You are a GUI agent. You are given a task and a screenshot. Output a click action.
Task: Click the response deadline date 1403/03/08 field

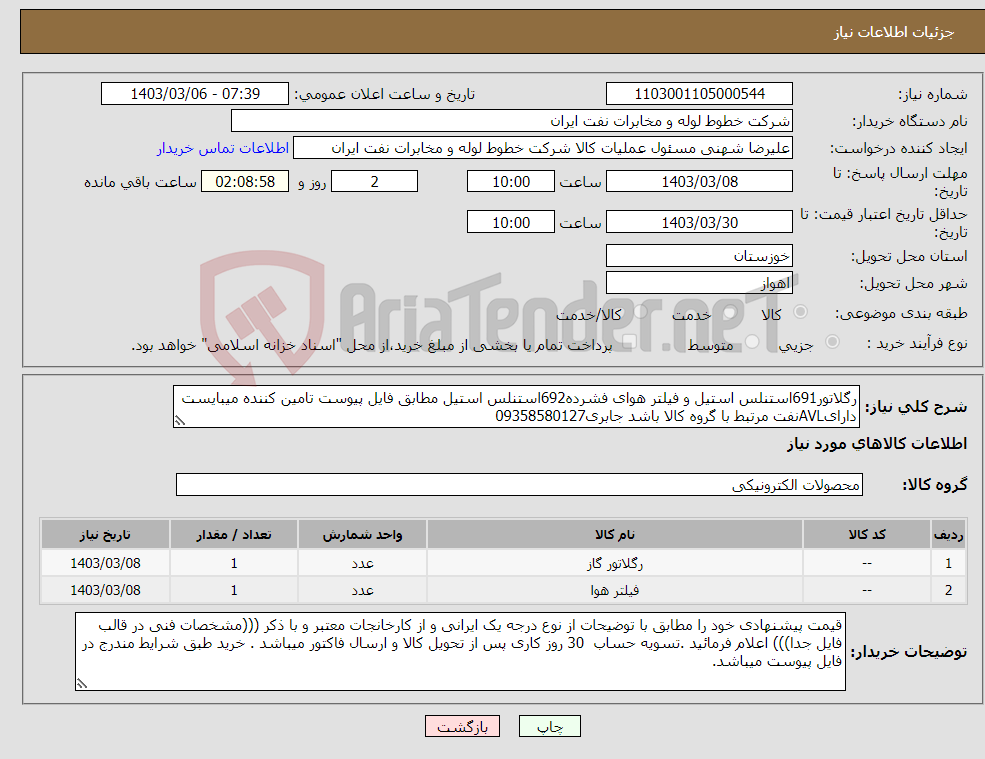699,182
